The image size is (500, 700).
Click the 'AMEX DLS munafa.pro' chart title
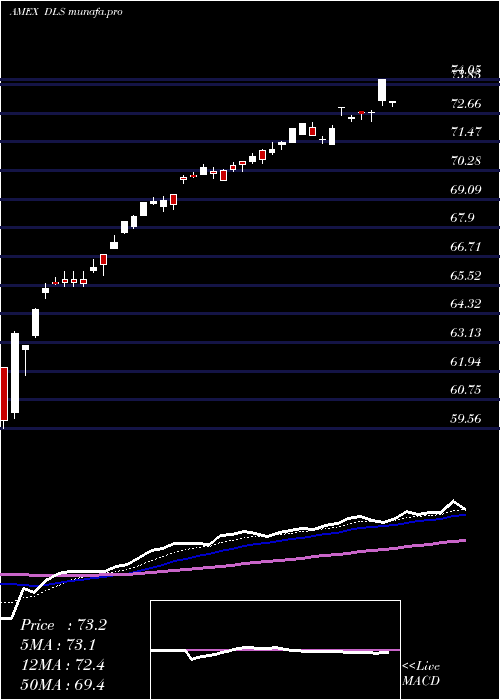[x=66, y=12]
